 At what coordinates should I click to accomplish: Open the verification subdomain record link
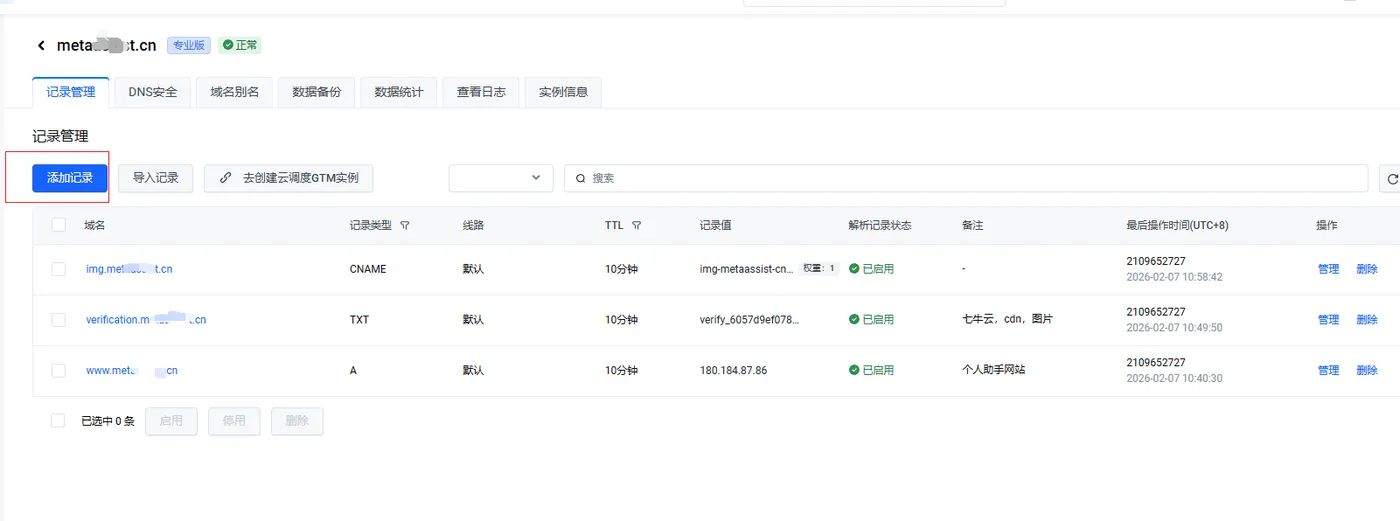pyautogui.click(x=146, y=320)
